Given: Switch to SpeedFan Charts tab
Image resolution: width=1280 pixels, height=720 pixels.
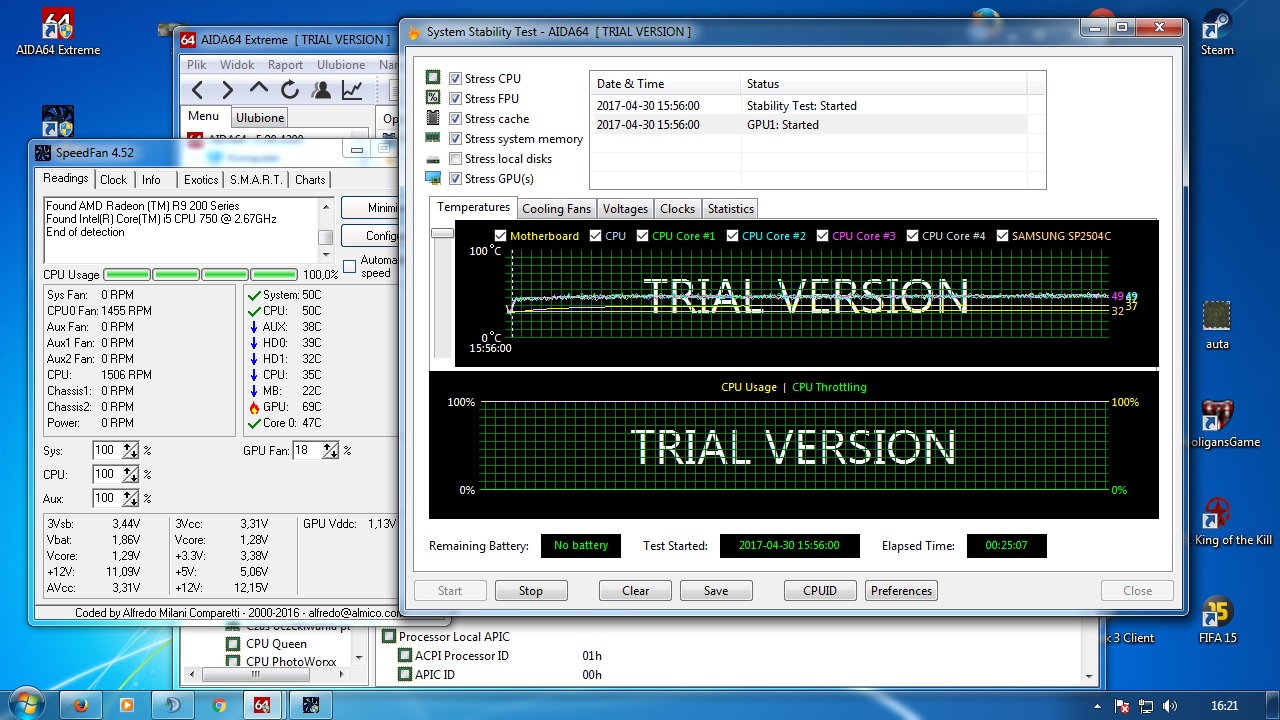Looking at the screenshot, I should coord(310,180).
